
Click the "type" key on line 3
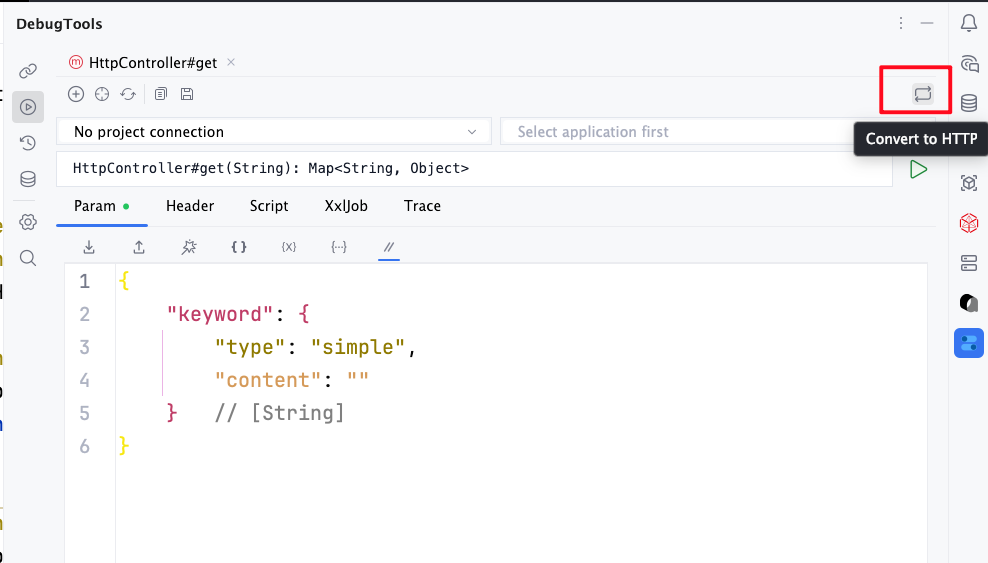pos(251,347)
